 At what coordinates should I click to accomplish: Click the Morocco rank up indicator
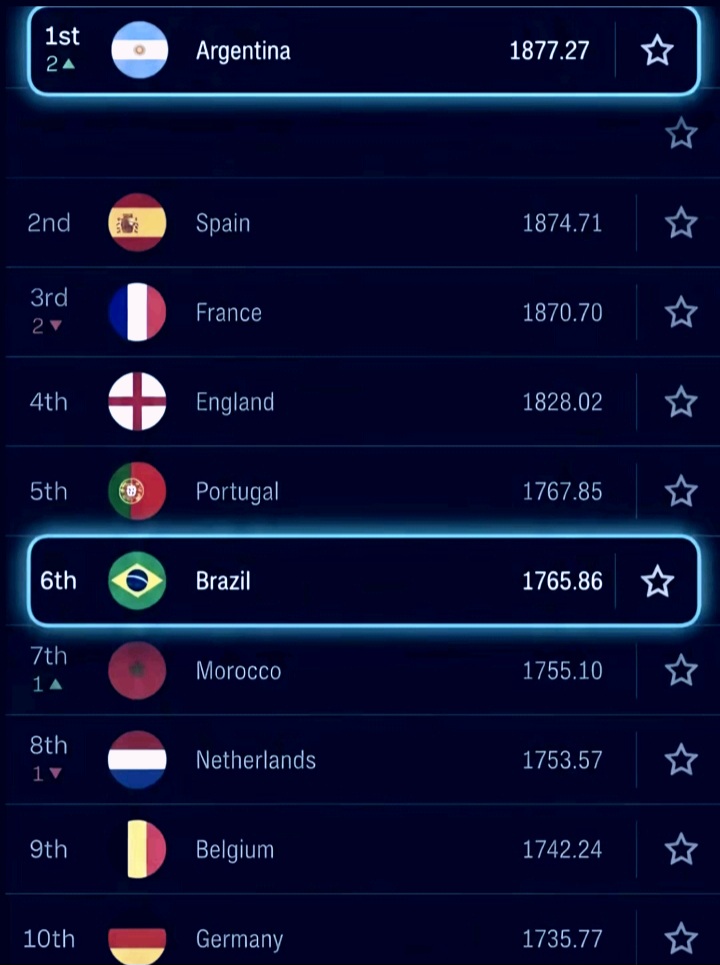[x=55, y=684]
